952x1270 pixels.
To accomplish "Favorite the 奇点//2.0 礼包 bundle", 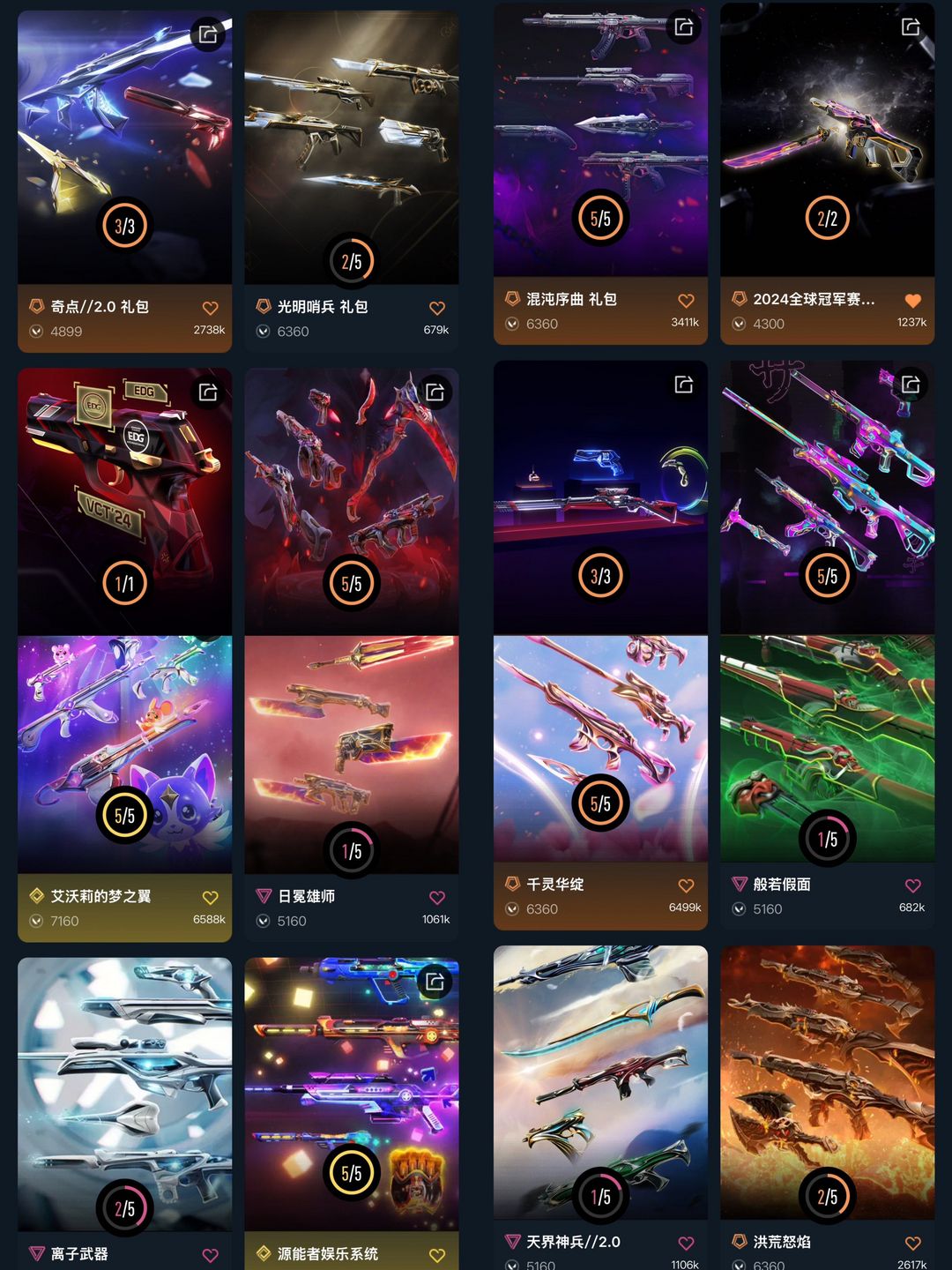I will pyautogui.click(x=211, y=308).
